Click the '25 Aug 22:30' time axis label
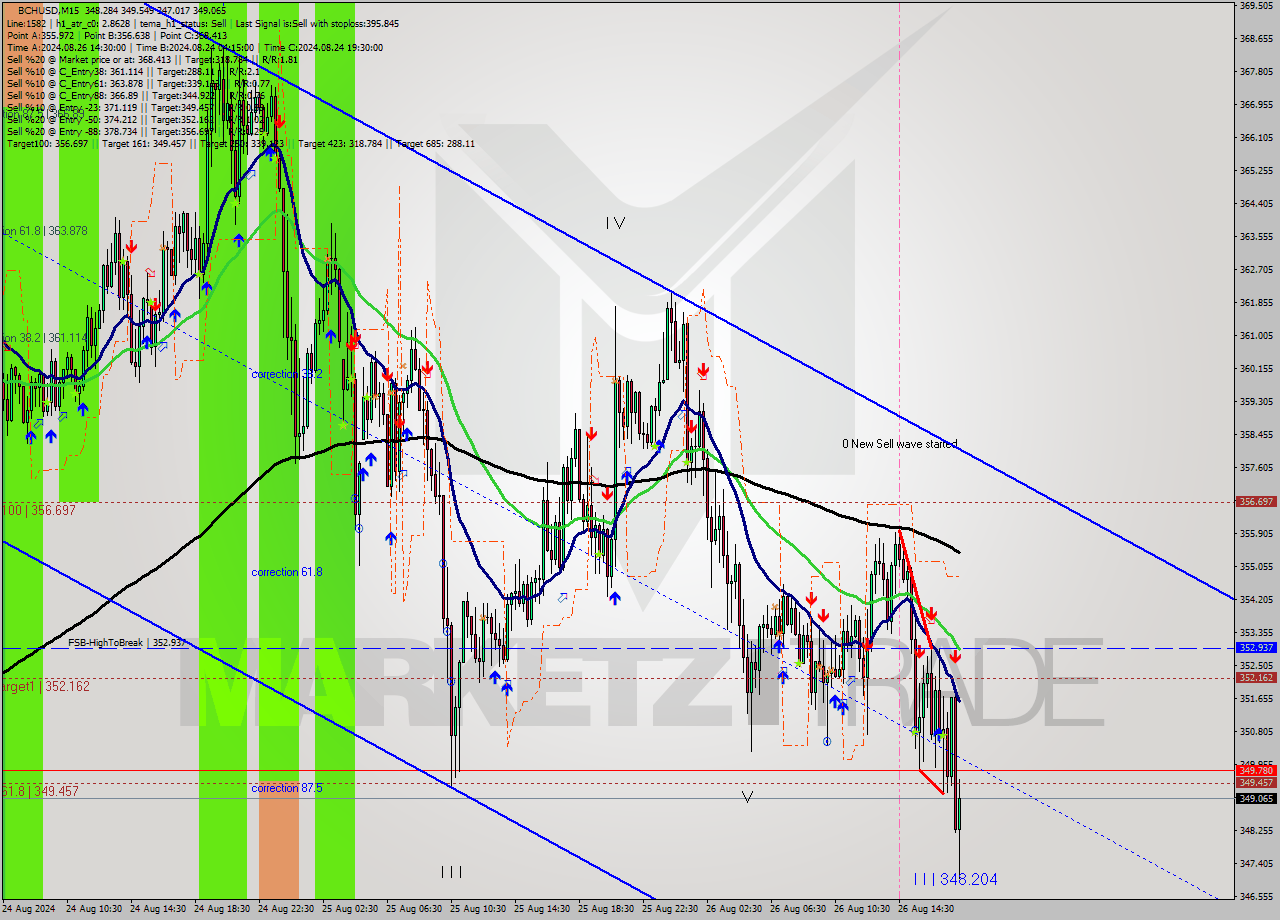Screen dimensions: 1280x920 (670, 909)
